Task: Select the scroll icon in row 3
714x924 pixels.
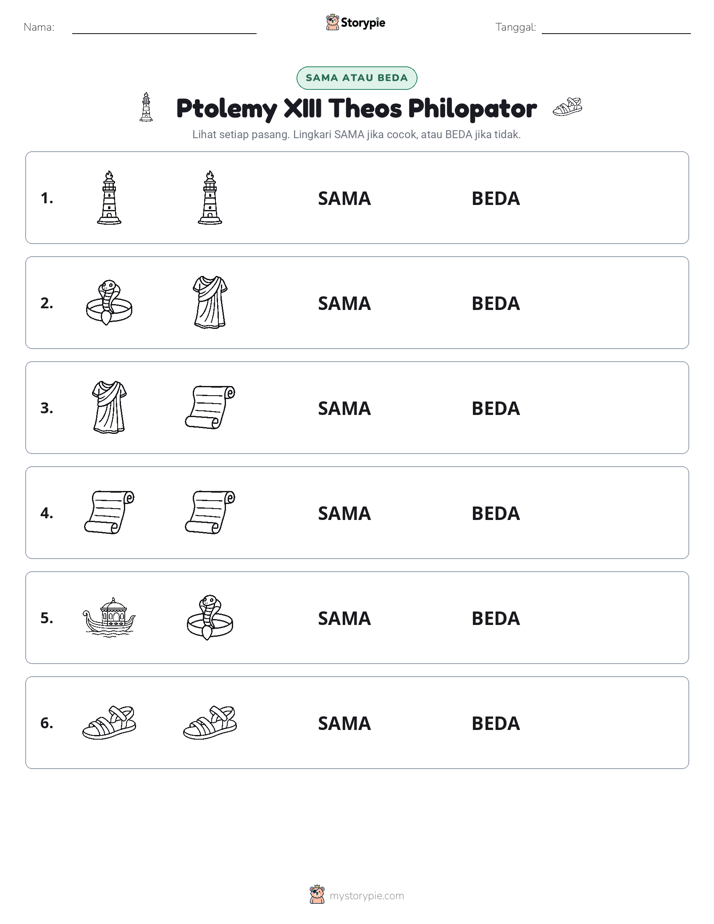Action: 210,407
